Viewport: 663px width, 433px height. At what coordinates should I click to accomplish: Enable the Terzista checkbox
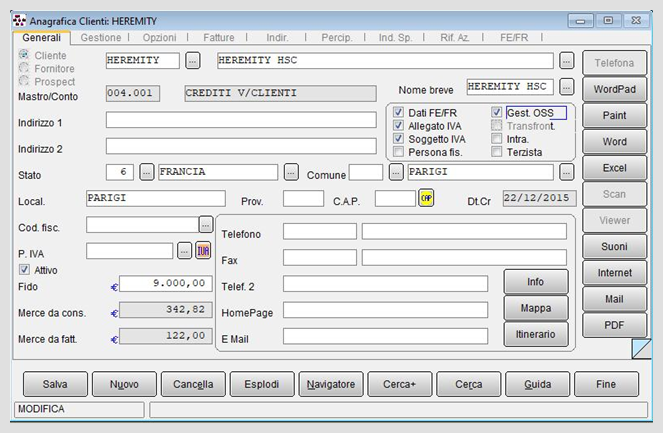pos(496,152)
